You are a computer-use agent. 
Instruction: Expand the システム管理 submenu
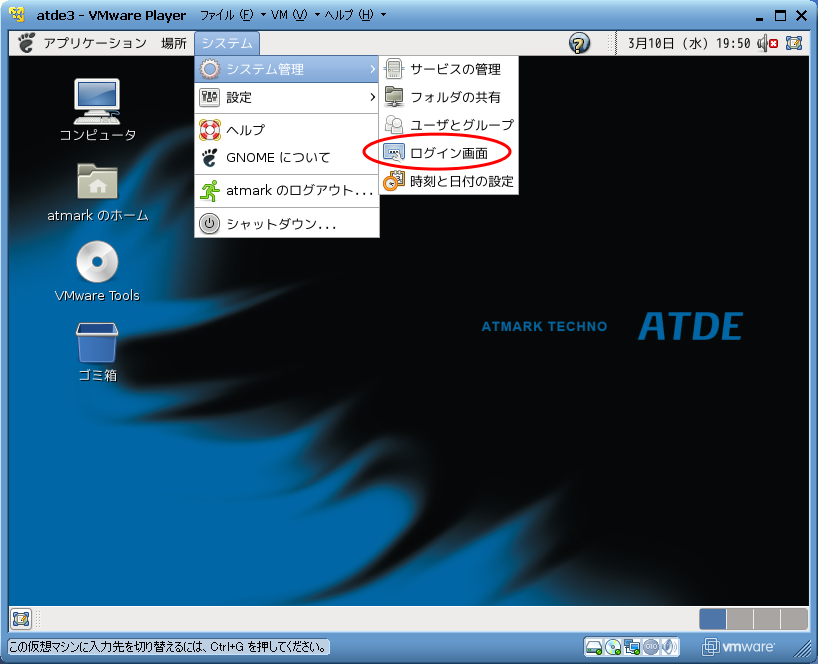click(x=286, y=69)
